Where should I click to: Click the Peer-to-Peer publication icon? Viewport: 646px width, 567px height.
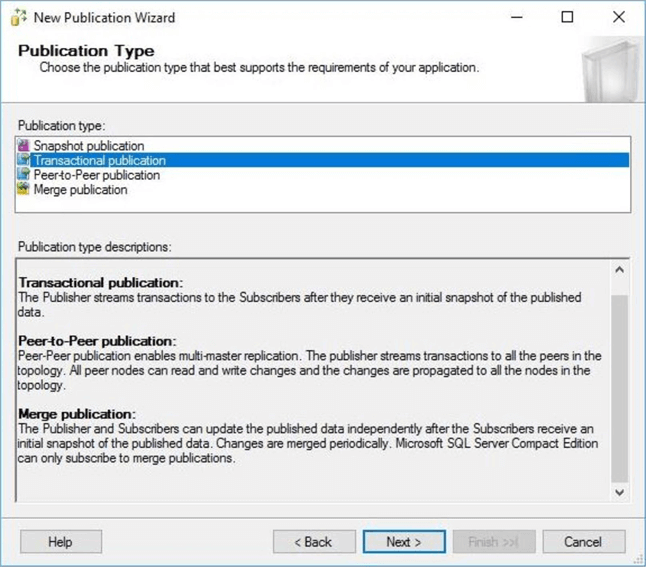click(24, 175)
